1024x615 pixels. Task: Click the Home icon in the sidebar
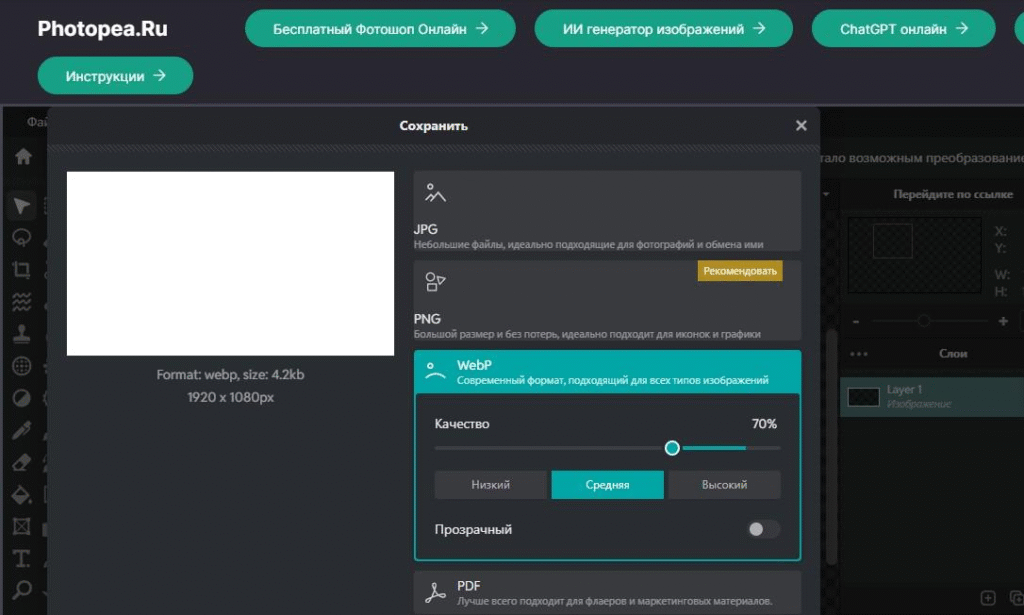[22, 157]
